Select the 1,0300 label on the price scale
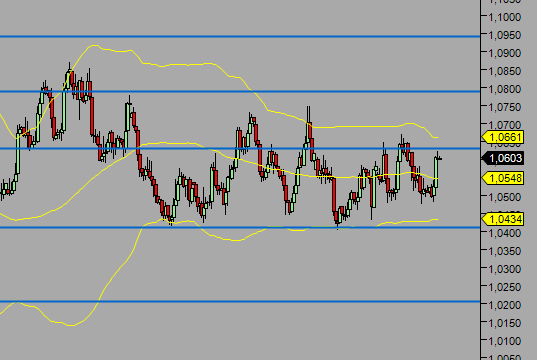Screen dimensions: 537x360 point(505,269)
